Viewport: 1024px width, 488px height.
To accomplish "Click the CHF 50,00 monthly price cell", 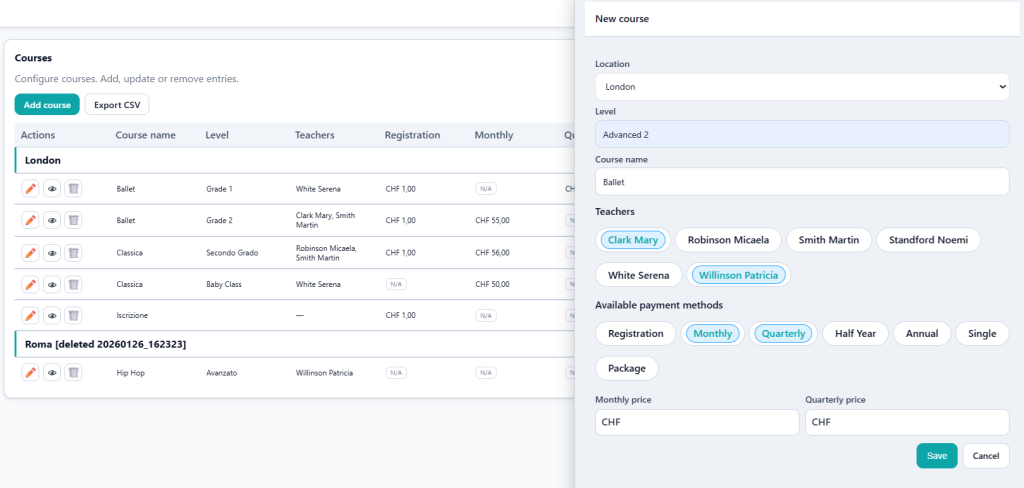I will pyautogui.click(x=492, y=284).
